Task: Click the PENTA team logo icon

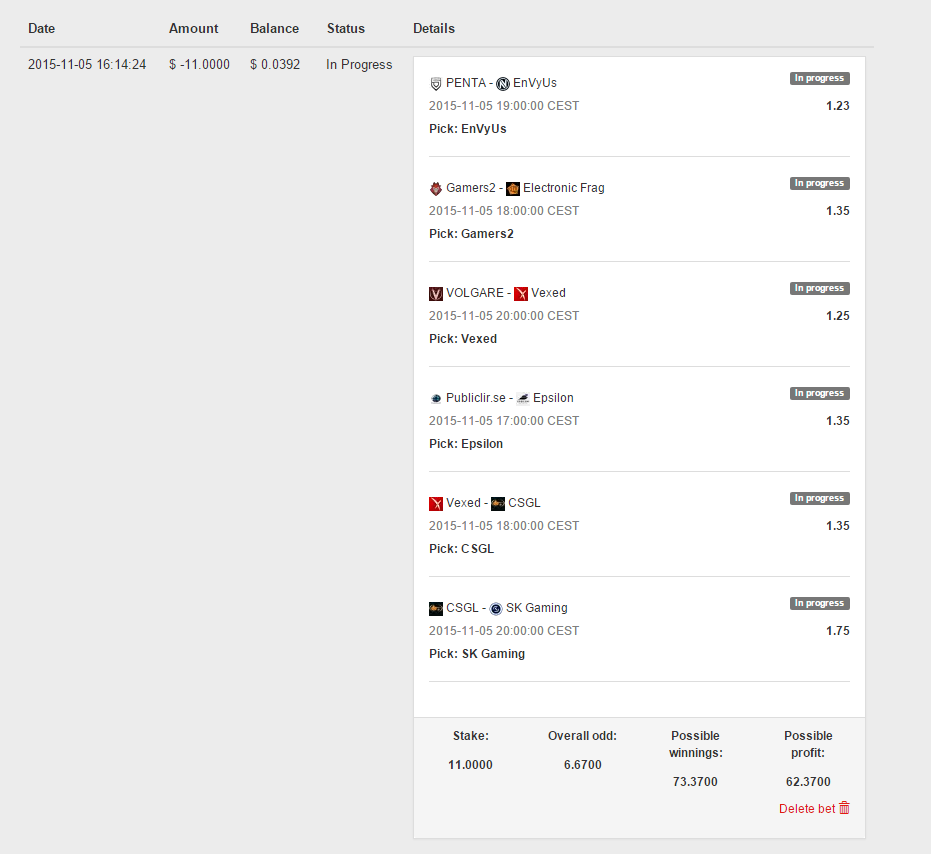Action: [436, 84]
